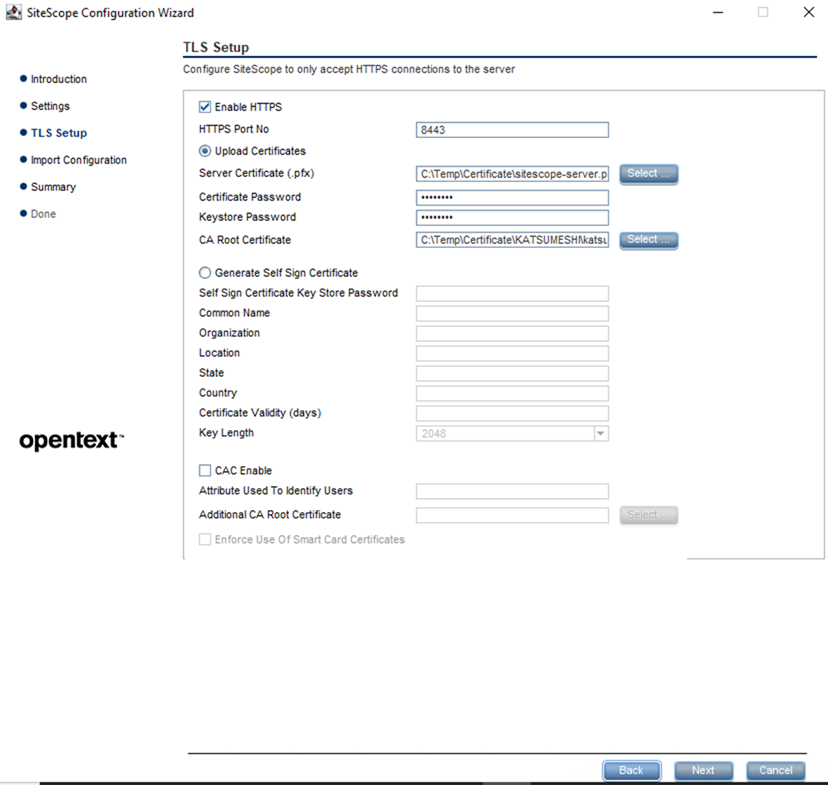Viewport: 828px width, 785px height.
Task: Go to the Introduction step
Action: tap(59, 79)
